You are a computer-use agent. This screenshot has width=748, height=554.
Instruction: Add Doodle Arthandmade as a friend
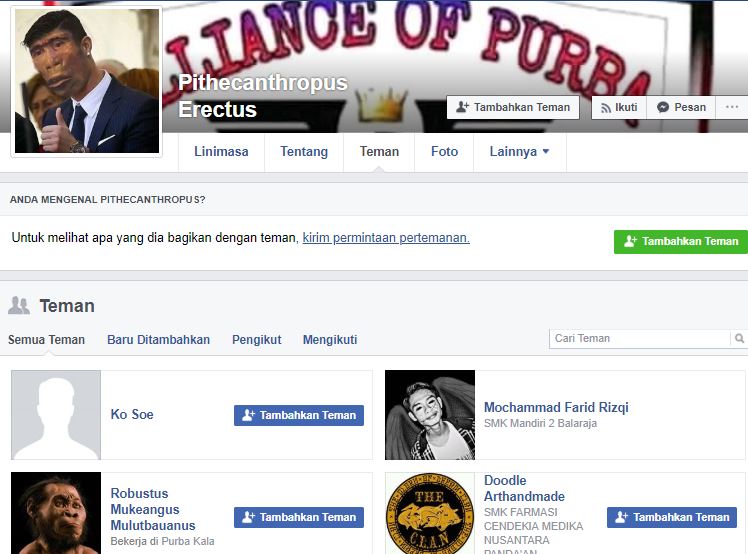tap(671, 517)
